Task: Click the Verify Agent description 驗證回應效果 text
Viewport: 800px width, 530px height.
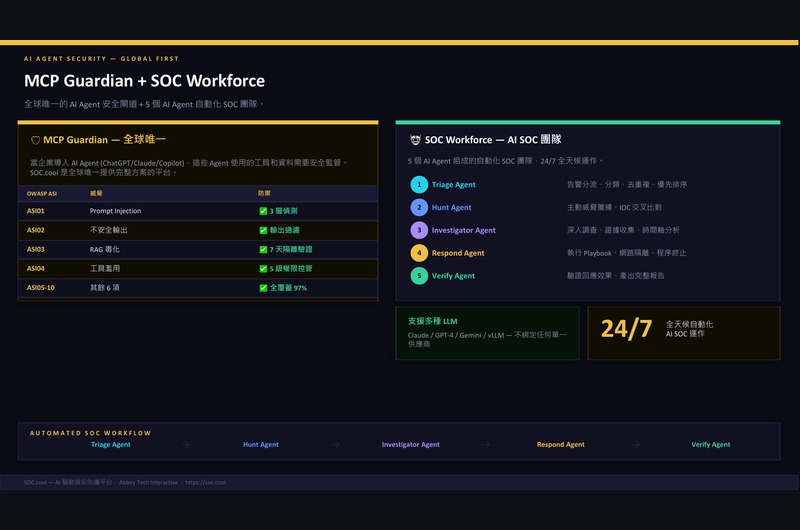Action: (615, 275)
